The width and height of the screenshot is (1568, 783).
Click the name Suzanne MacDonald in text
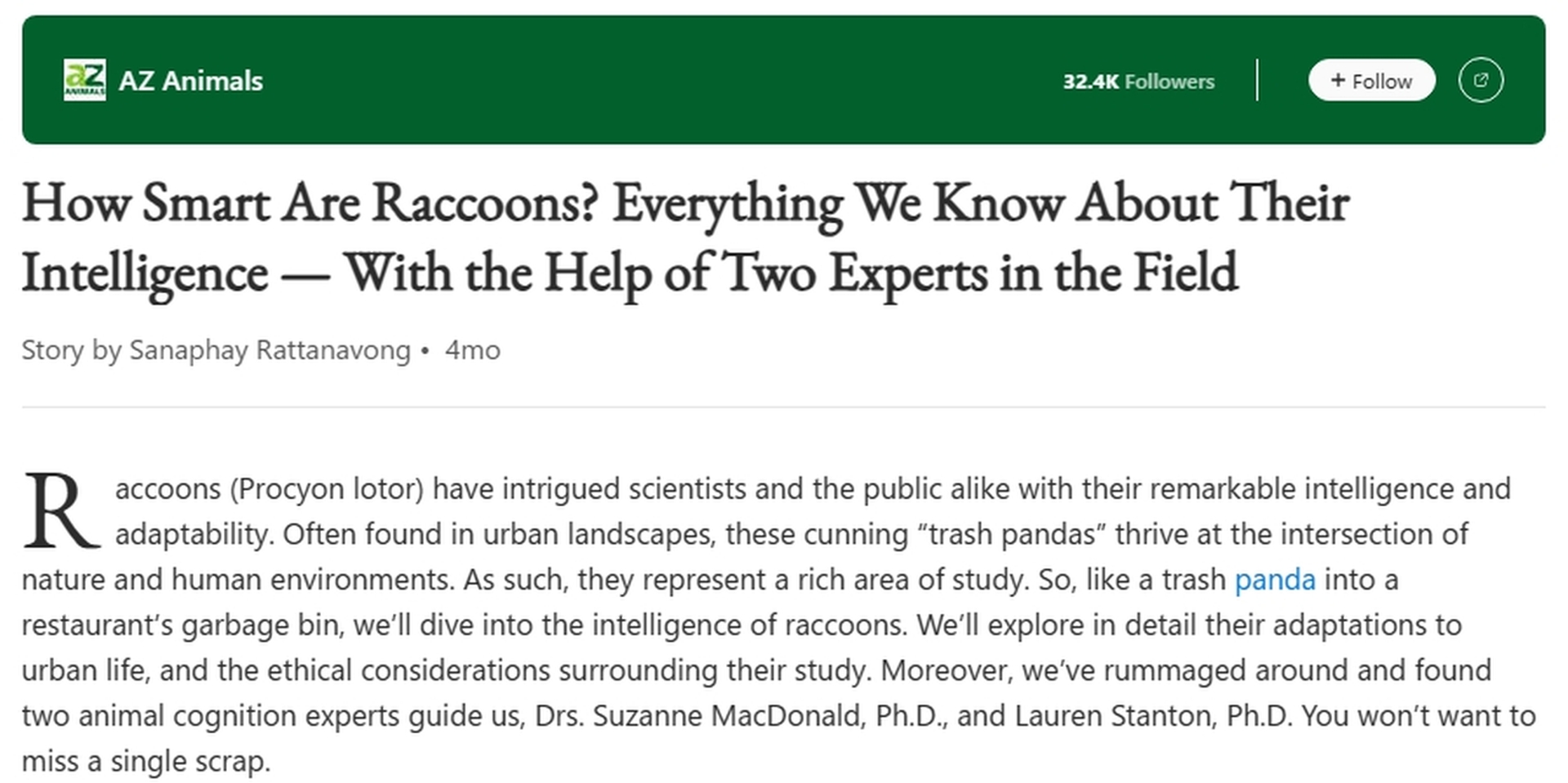[x=727, y=715]
